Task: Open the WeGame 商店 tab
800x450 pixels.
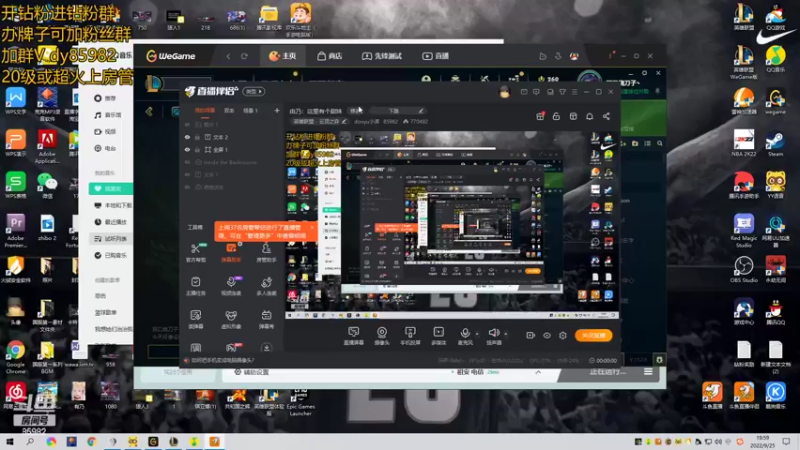Action: coord(330,56)
